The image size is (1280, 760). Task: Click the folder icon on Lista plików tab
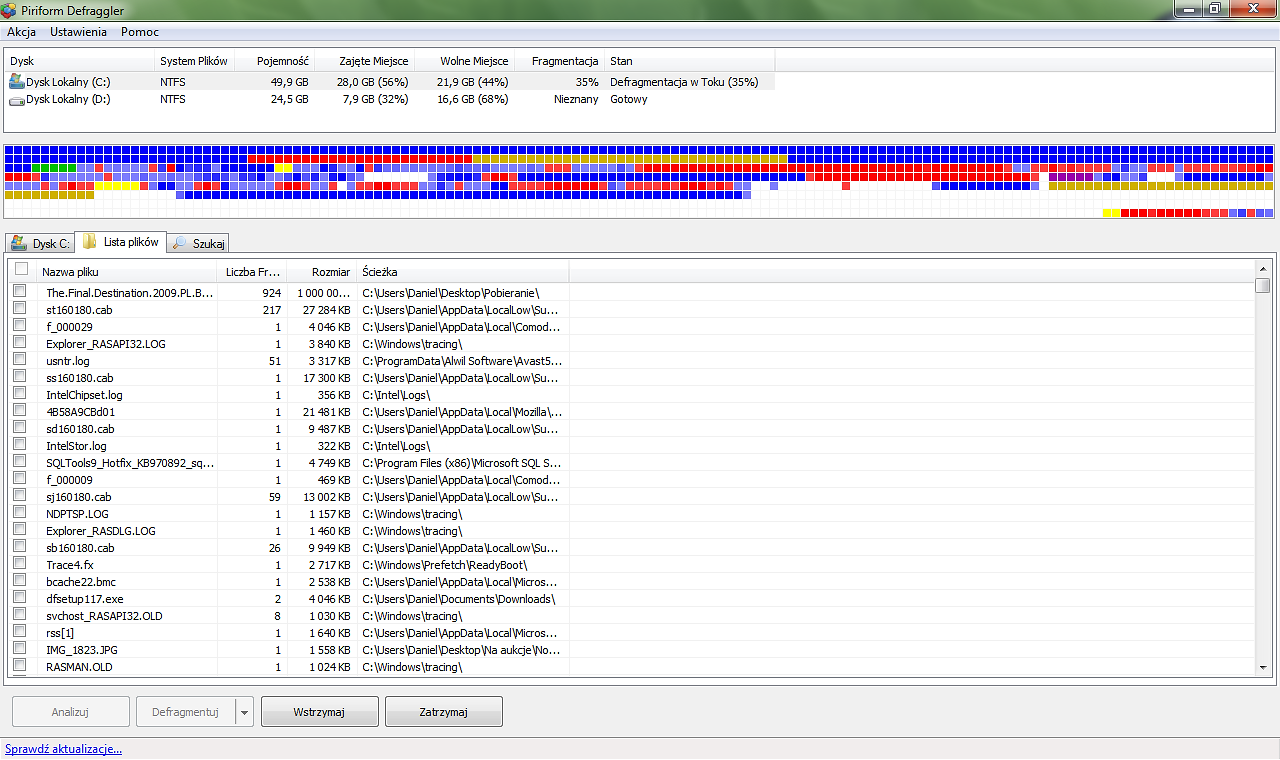click(x=90, y=242)
